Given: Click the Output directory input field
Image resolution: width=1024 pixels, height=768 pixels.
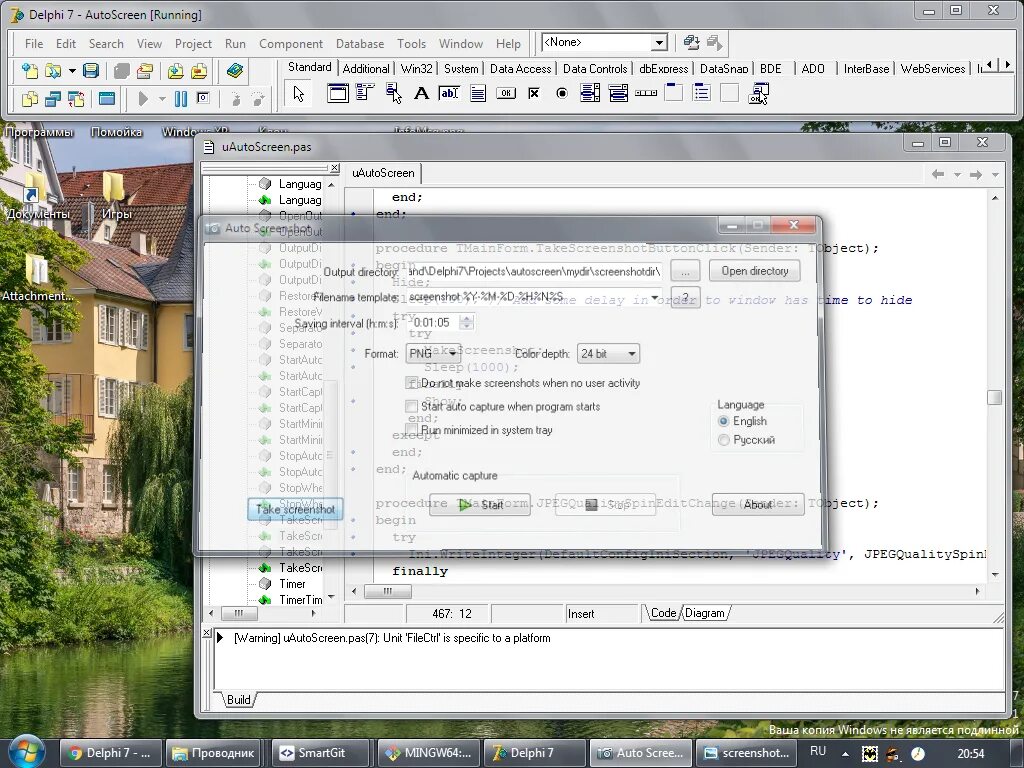Looking at the screenshot, I should pos(536,271).
